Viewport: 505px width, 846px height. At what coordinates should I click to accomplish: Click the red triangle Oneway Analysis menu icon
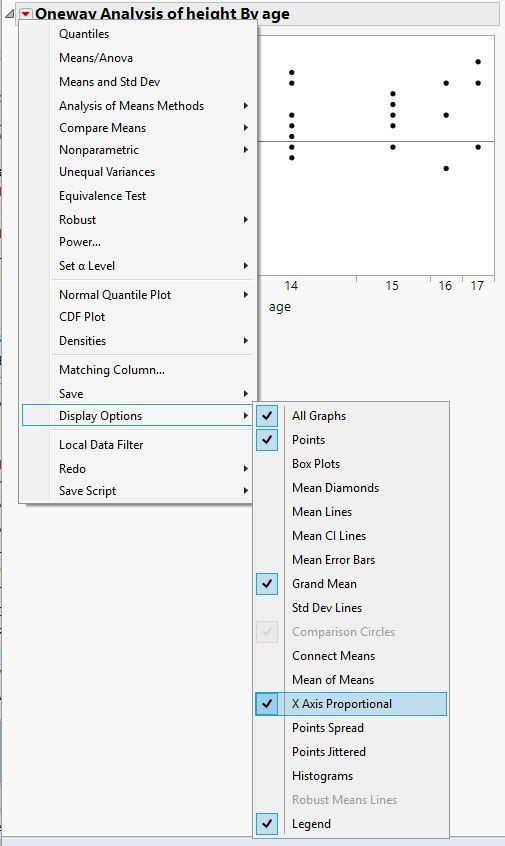pos(26,14)
